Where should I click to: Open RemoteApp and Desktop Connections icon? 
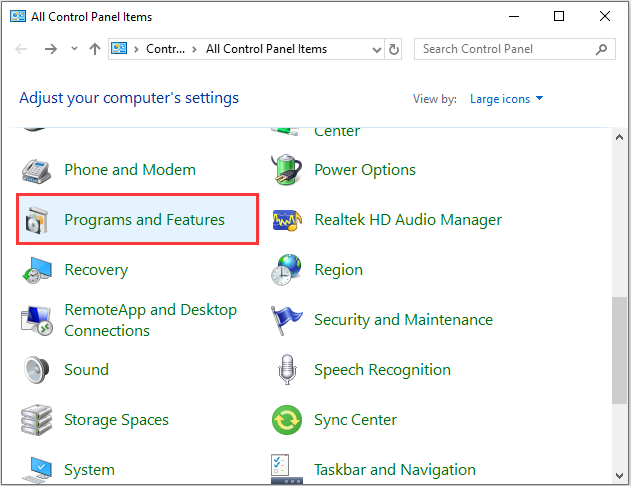(x=37, y=321)
